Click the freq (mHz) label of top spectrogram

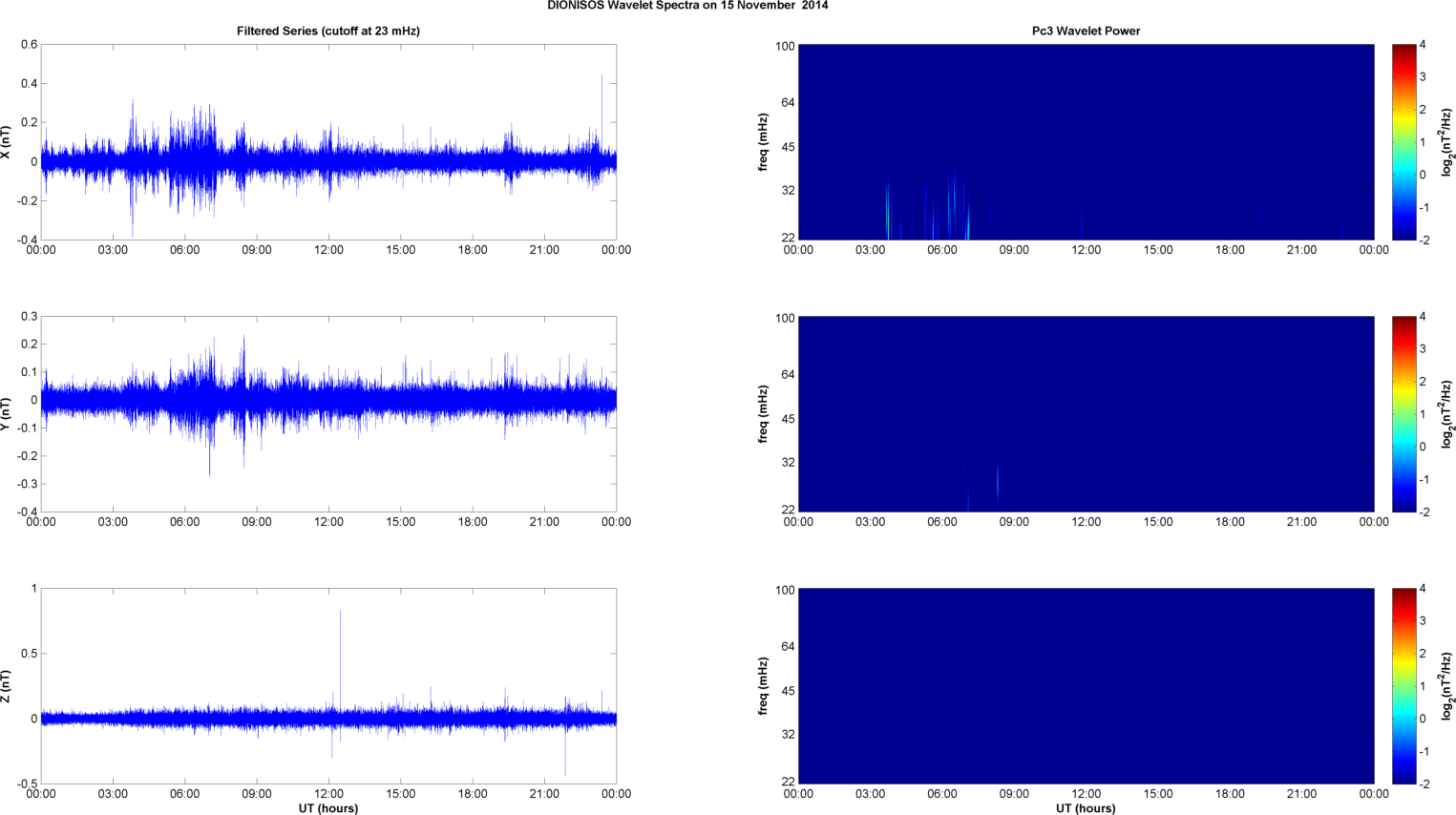(764, 142)
